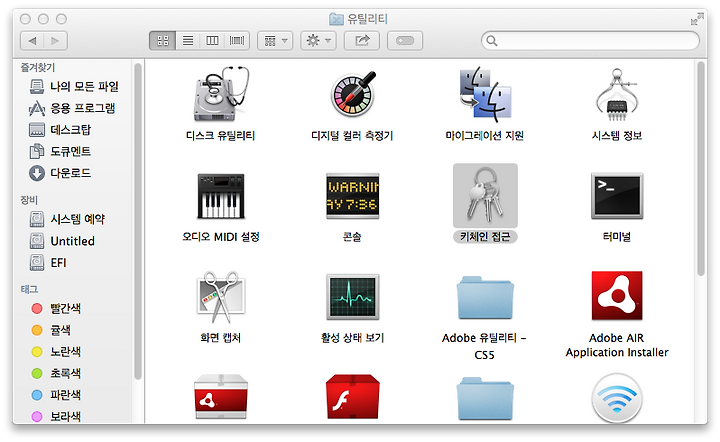Open the 콘솔 warning-screen icon
This screenshot has width=720, height=442.
pos(352,196)
